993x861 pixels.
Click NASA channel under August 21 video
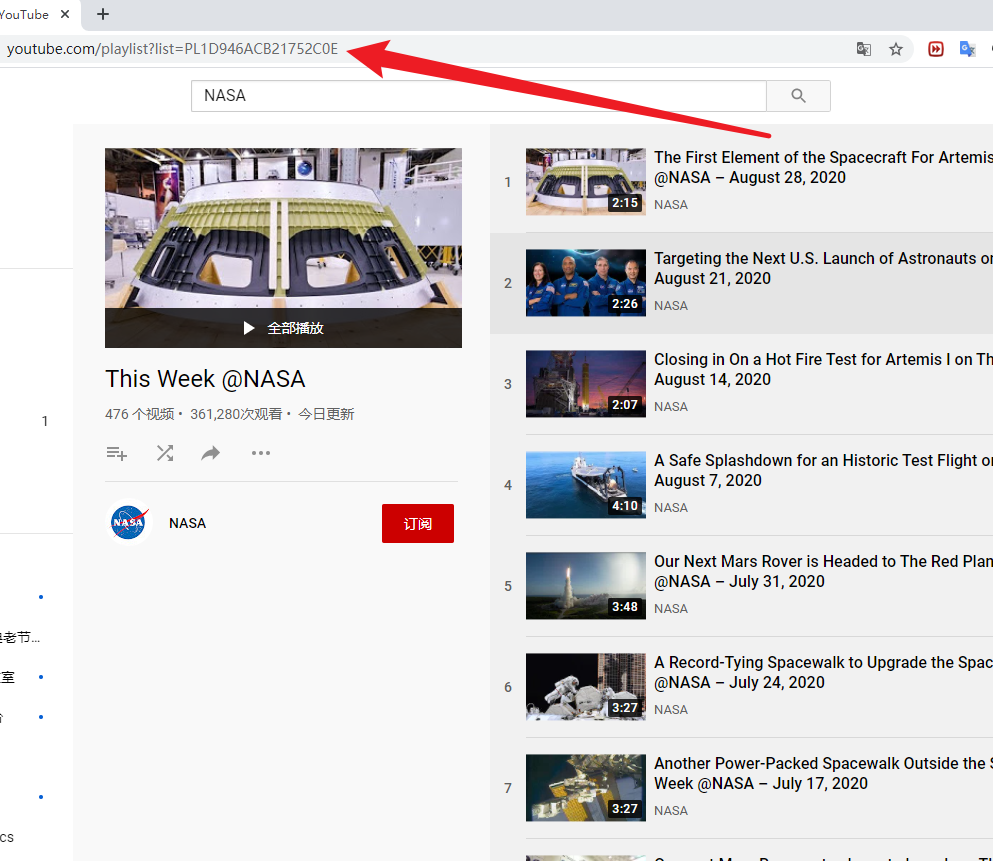[x=671, y=306]
